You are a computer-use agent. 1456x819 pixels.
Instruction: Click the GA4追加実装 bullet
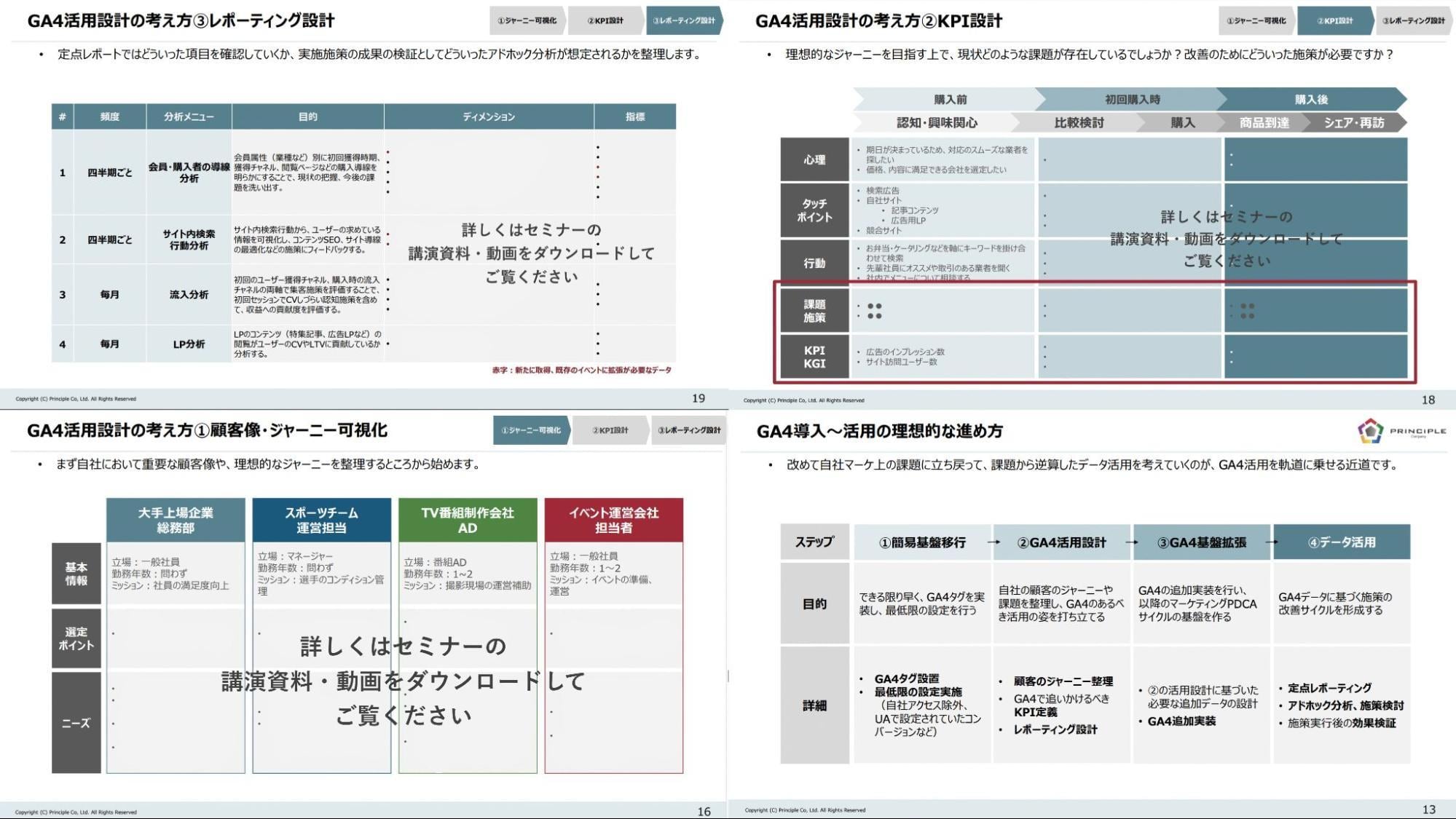pos(1181,721)
